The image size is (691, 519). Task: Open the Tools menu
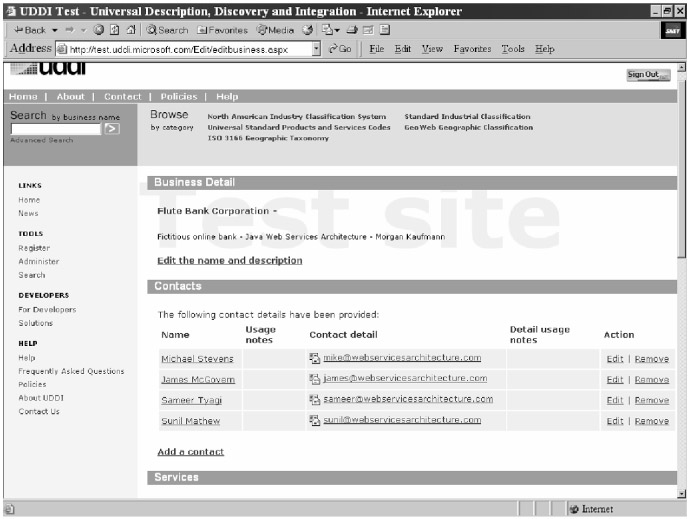click(x=512, y=49)
